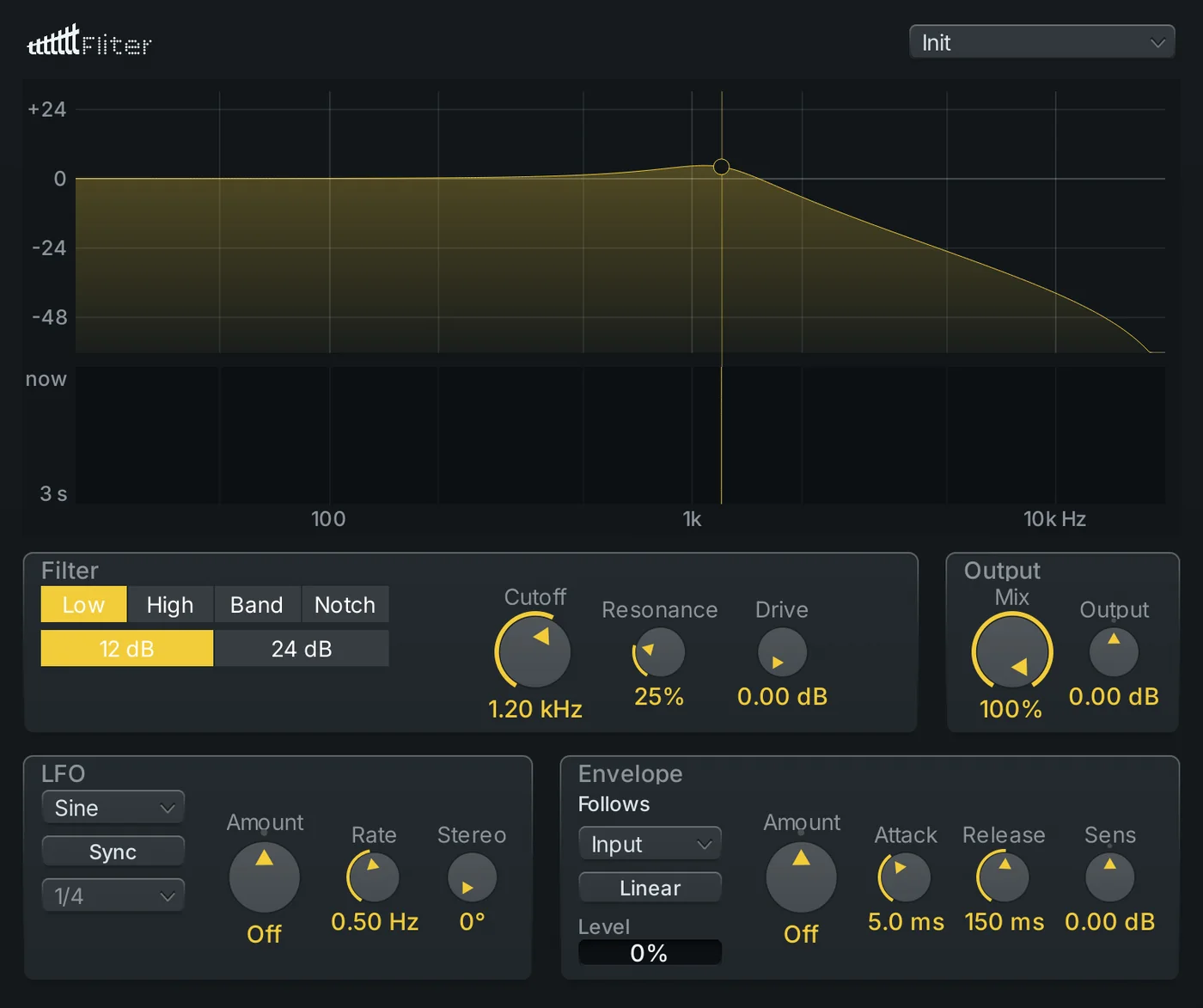This screenshot has width=1203, height=1008.
Task: Click the Cutoff knob
Action: (x=534, y=651)
